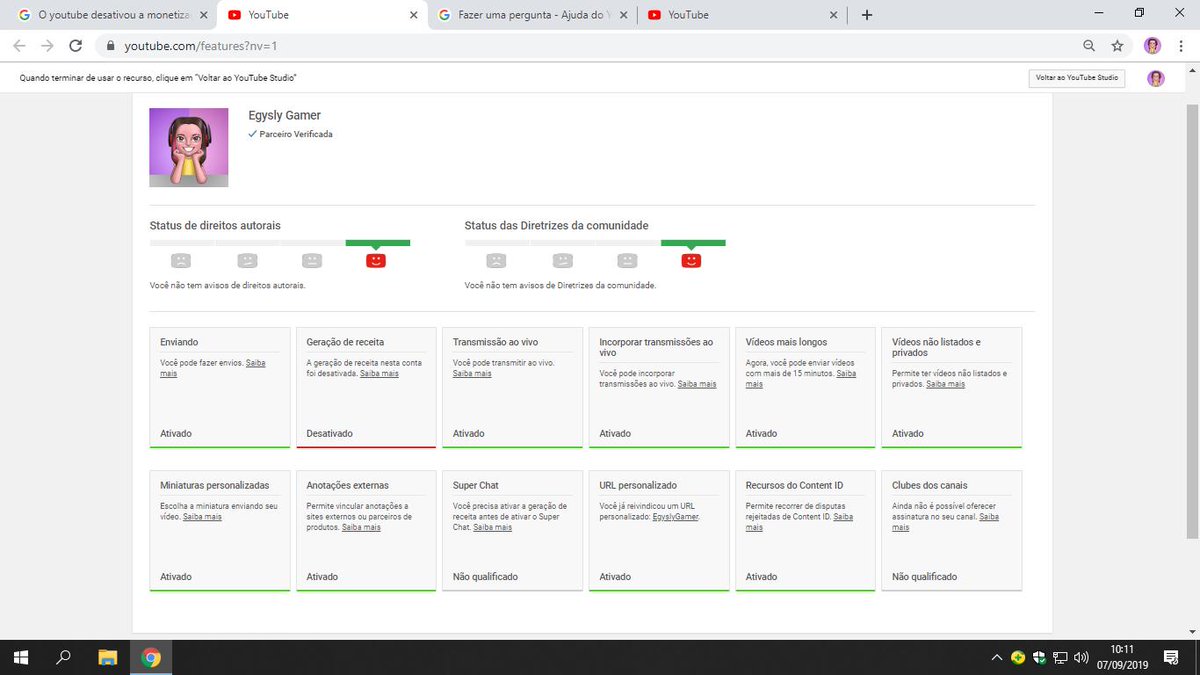Click 'Saiba mais' in Anotações externas card
Viewport: 1200px width, 675px height.
361,527
